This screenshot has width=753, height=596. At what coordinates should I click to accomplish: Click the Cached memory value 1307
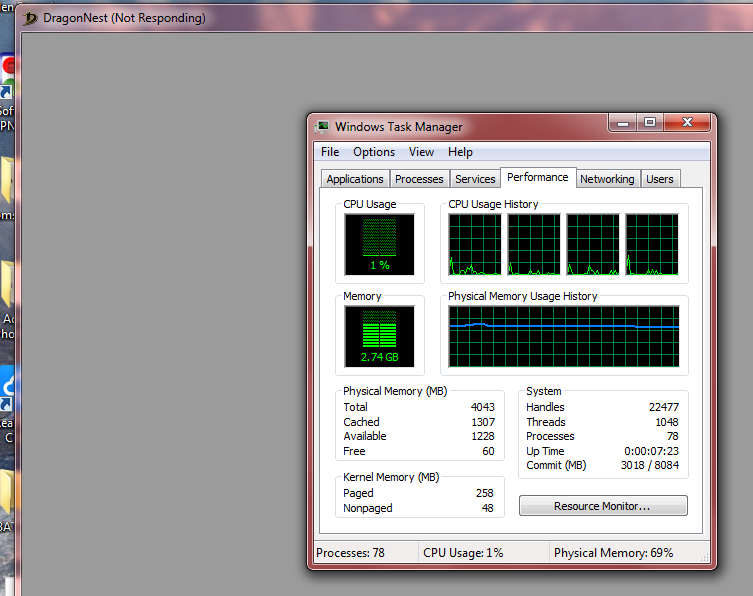pos(483,422)
